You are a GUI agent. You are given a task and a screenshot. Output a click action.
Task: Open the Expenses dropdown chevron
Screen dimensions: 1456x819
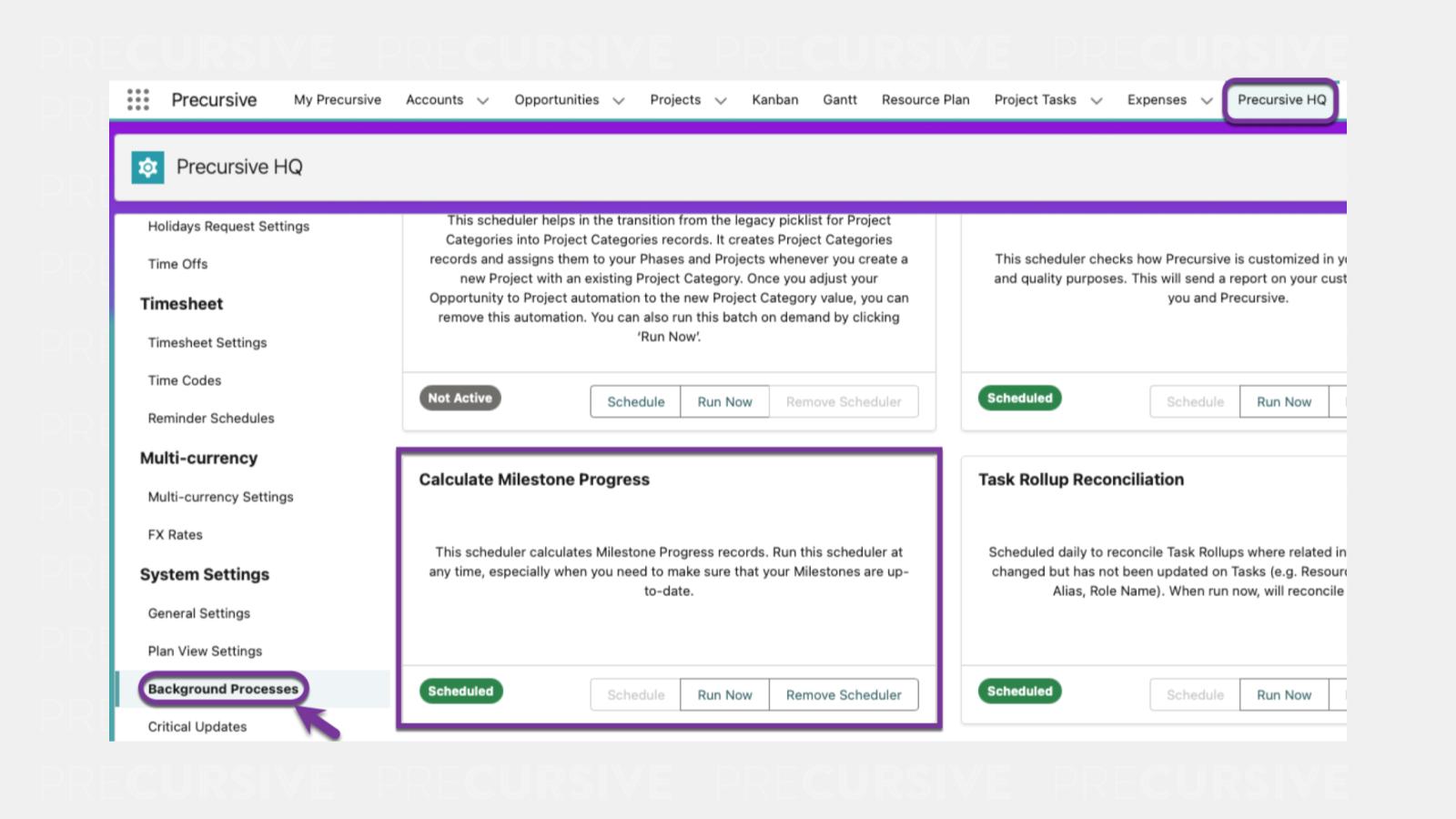click(1207, 101)
